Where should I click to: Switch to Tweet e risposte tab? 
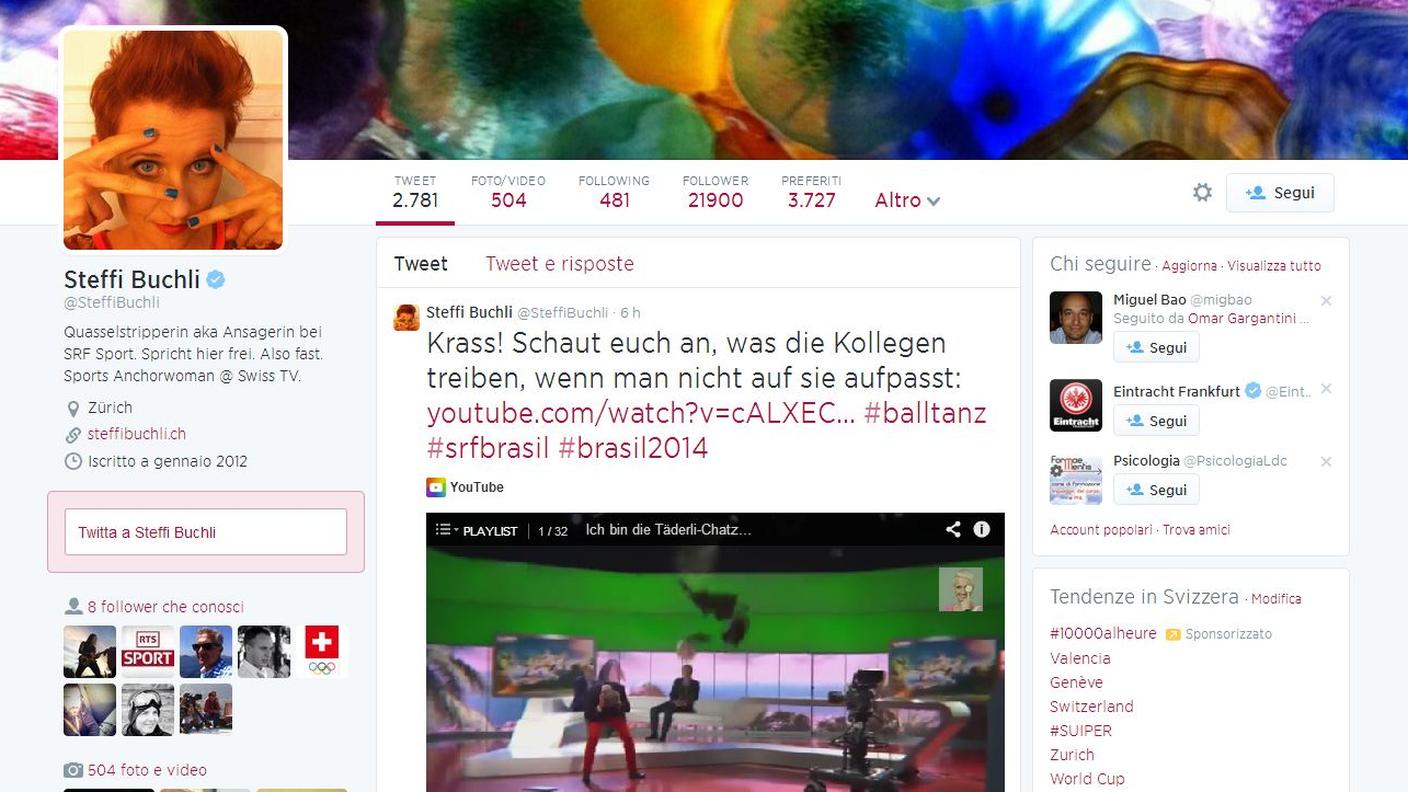click(560, 264)
